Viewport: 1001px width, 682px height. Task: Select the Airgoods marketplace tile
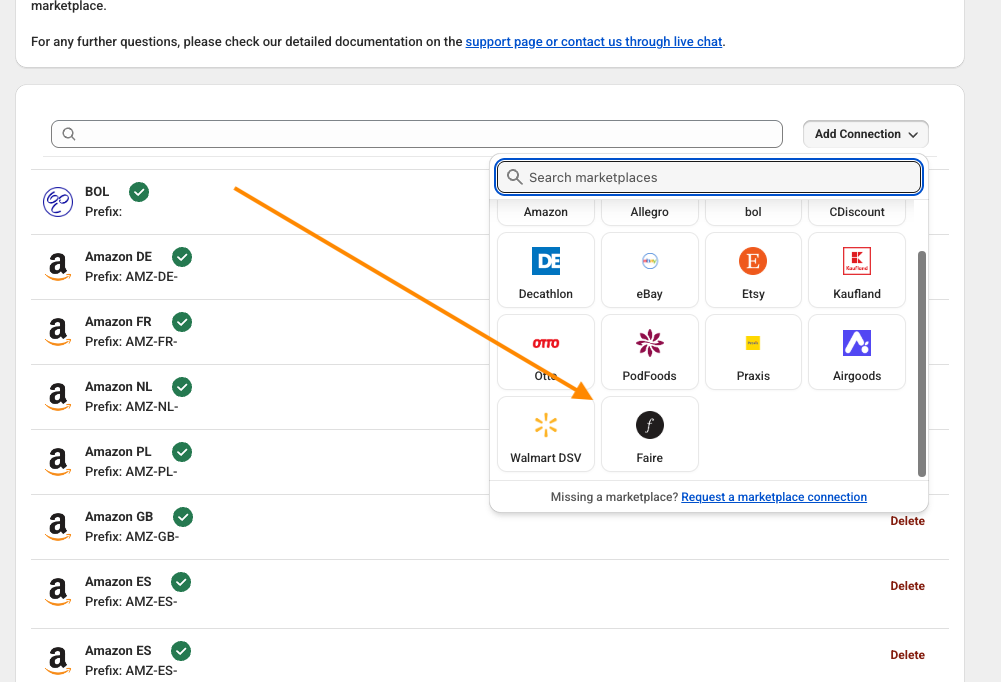tap(857, 352)
